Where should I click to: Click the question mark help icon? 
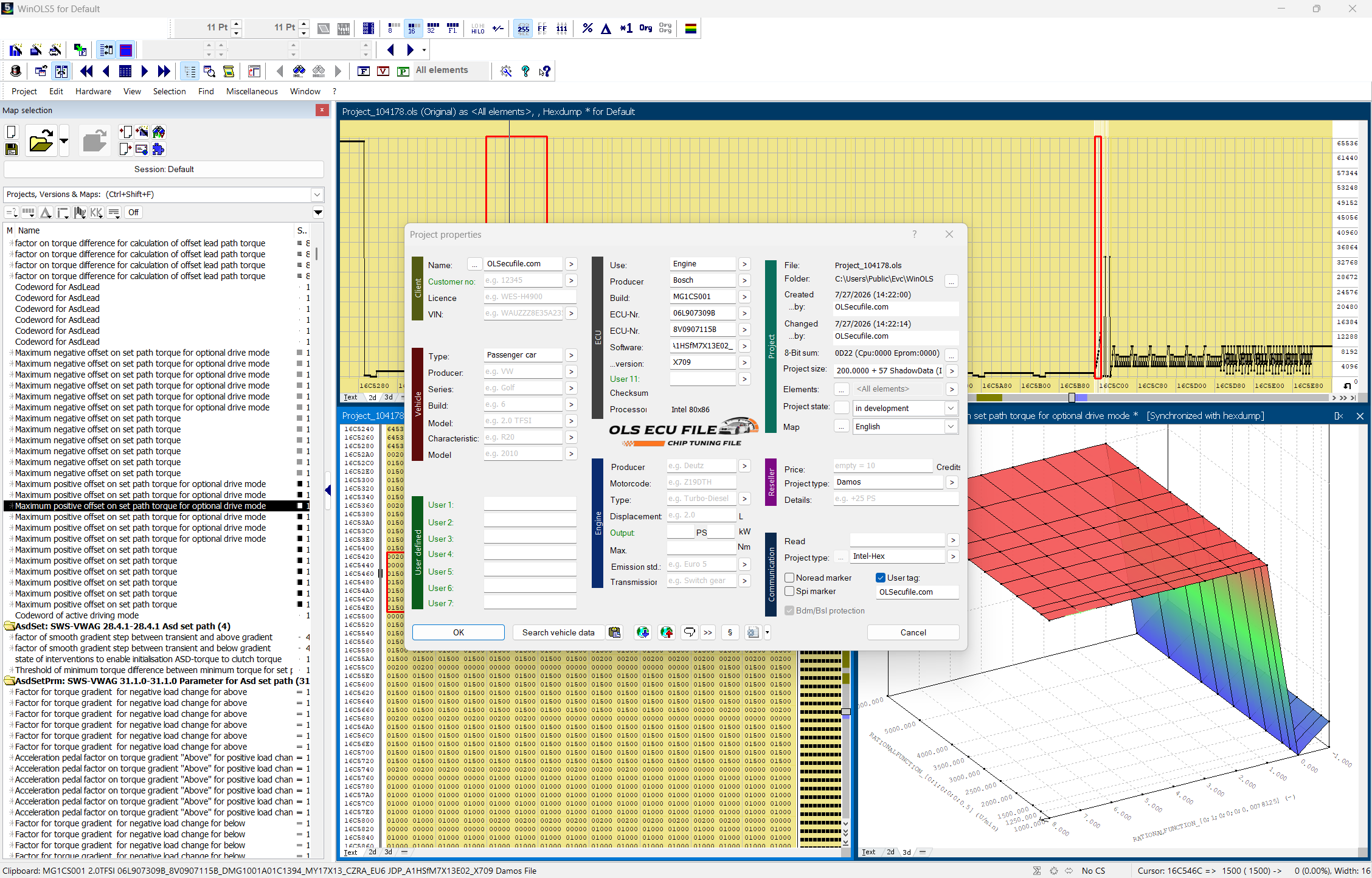525,71
